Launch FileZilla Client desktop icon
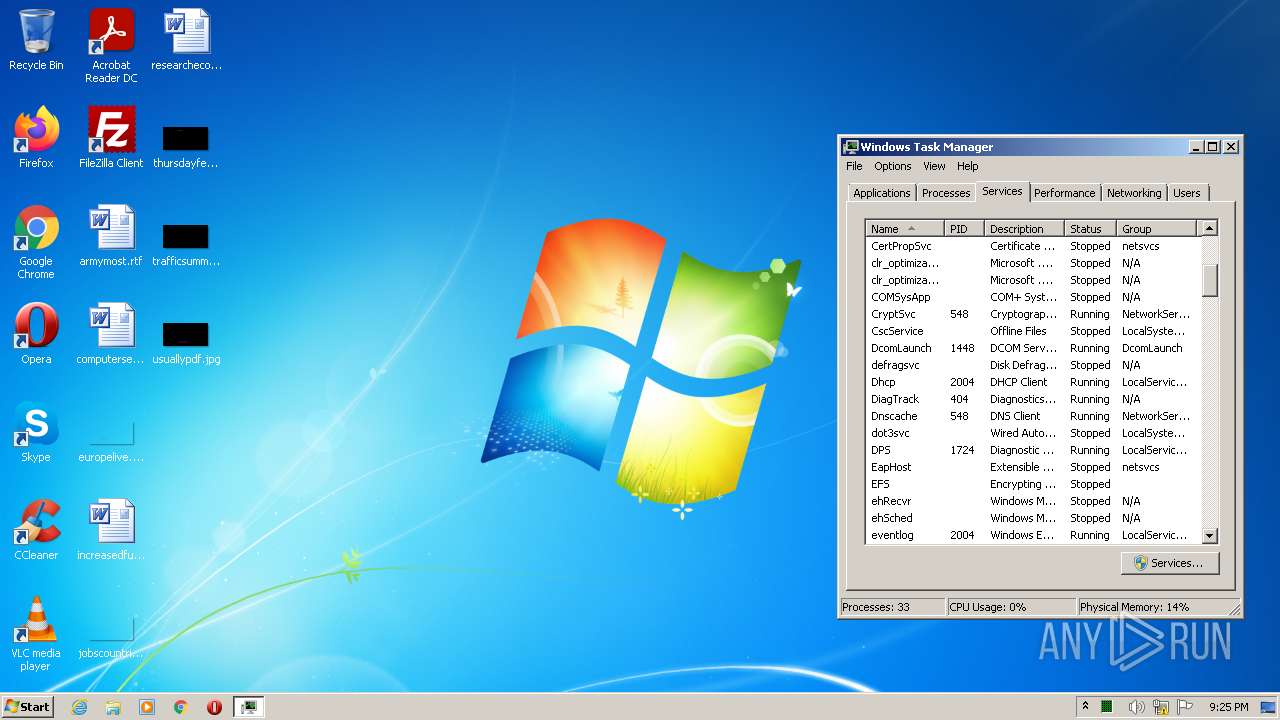The width and height of the screenshot is (1280, 720). [x=111, y=138]
